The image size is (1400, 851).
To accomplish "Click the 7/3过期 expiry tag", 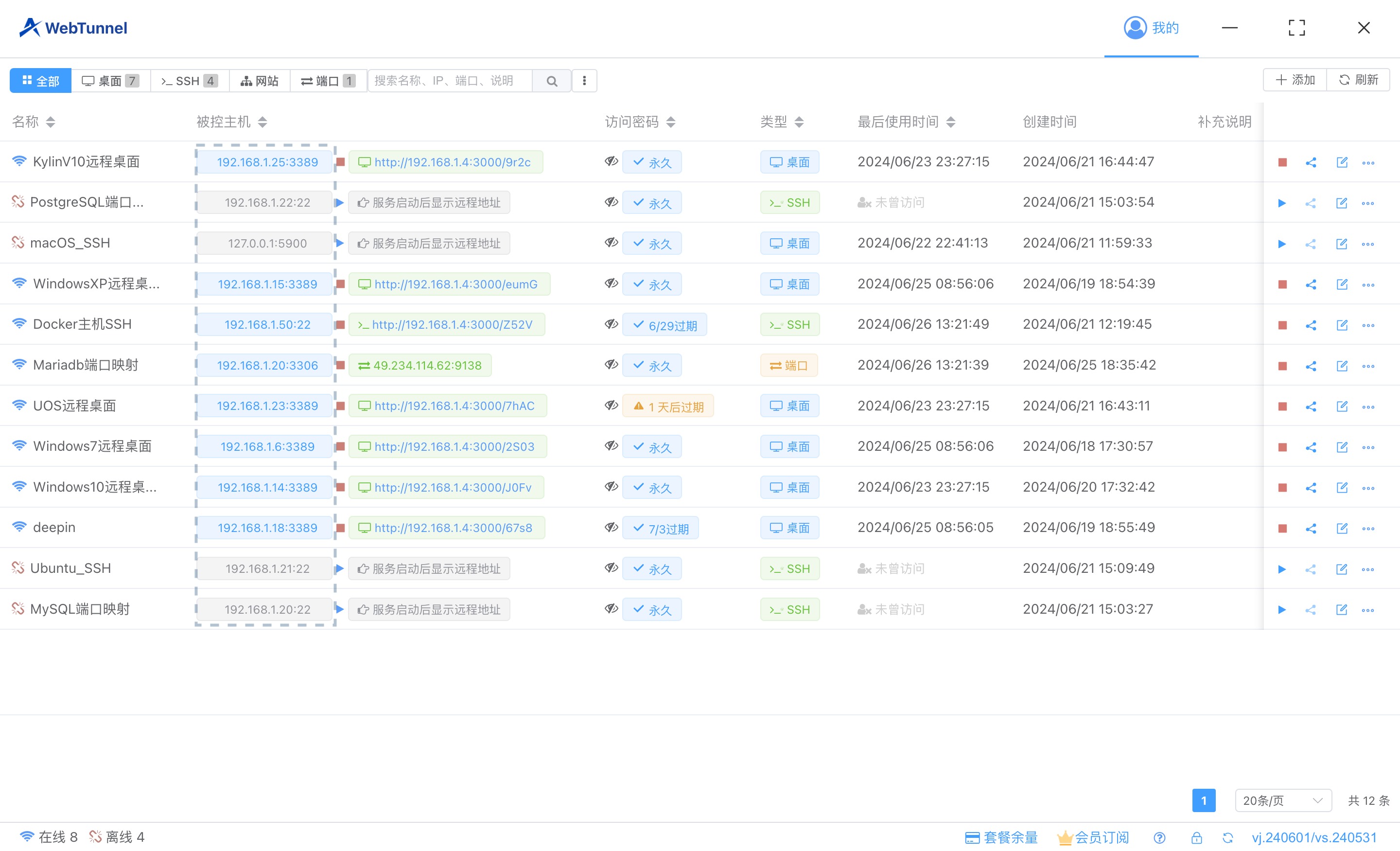I will (x=660, y=528).
